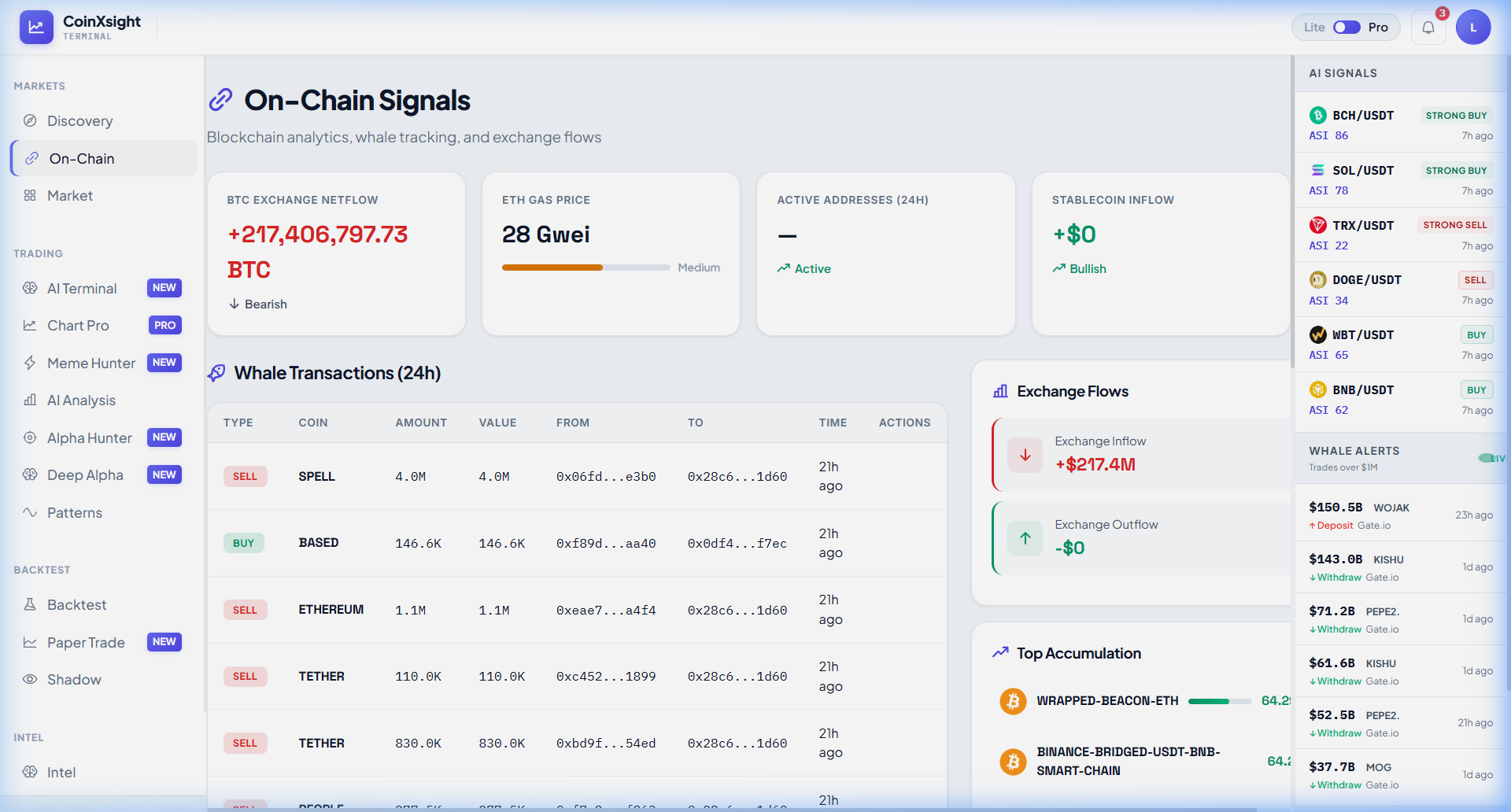This screenshot has width=1511, height=812.
Task: Open Discovery in the sidebar
Action: (x=104, y=121)
